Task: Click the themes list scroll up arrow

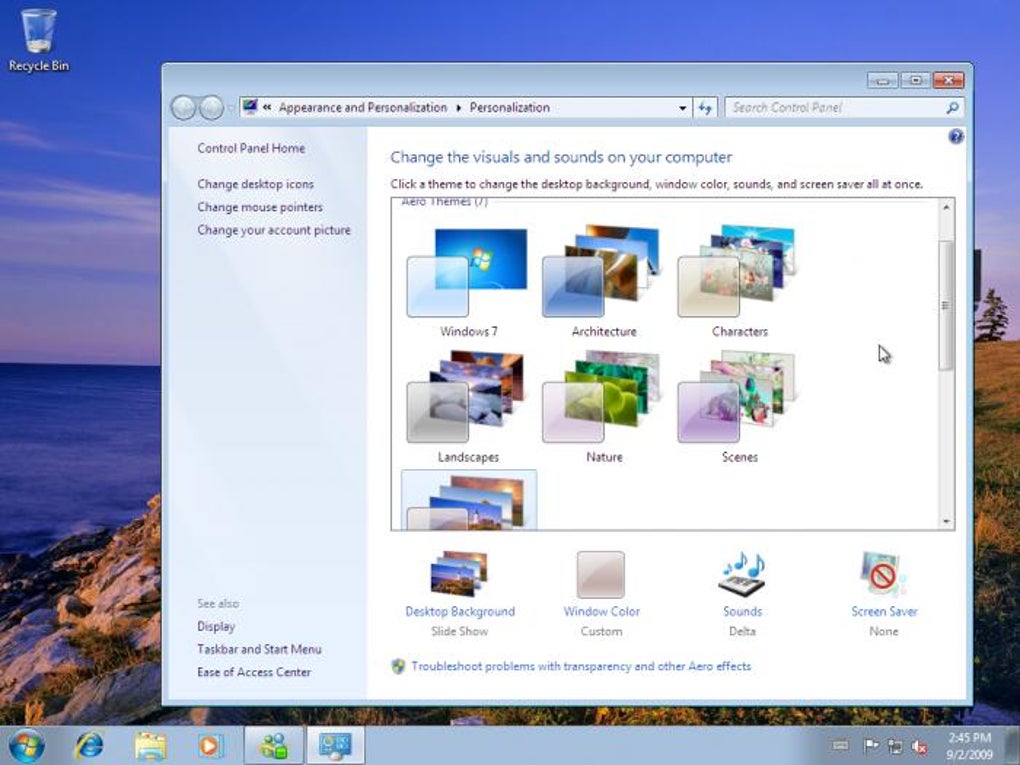Action: click(946, 207)
